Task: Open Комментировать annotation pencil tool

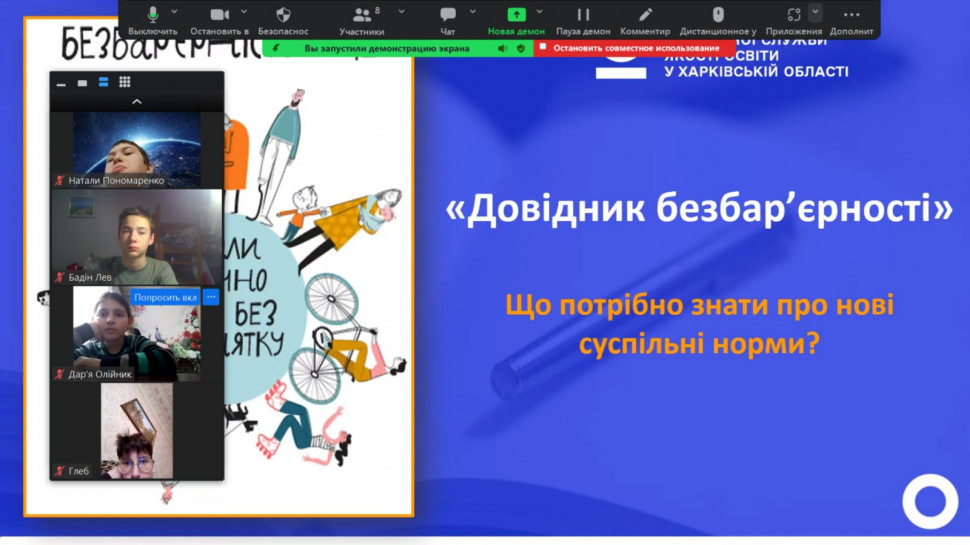Action: pyautogui.click(x=645, y=20)
